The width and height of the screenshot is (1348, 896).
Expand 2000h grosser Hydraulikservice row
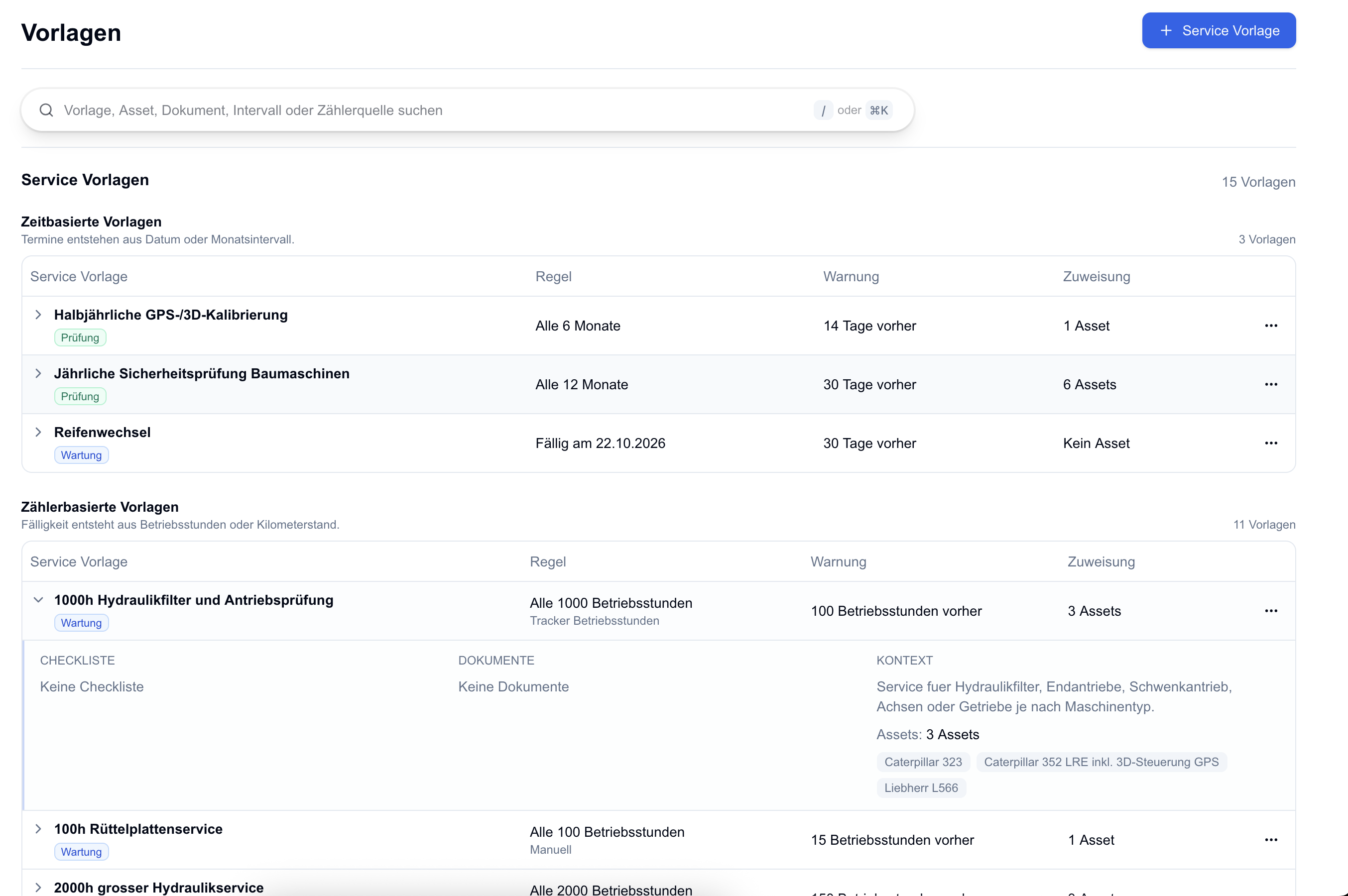[x=38, y=888]
